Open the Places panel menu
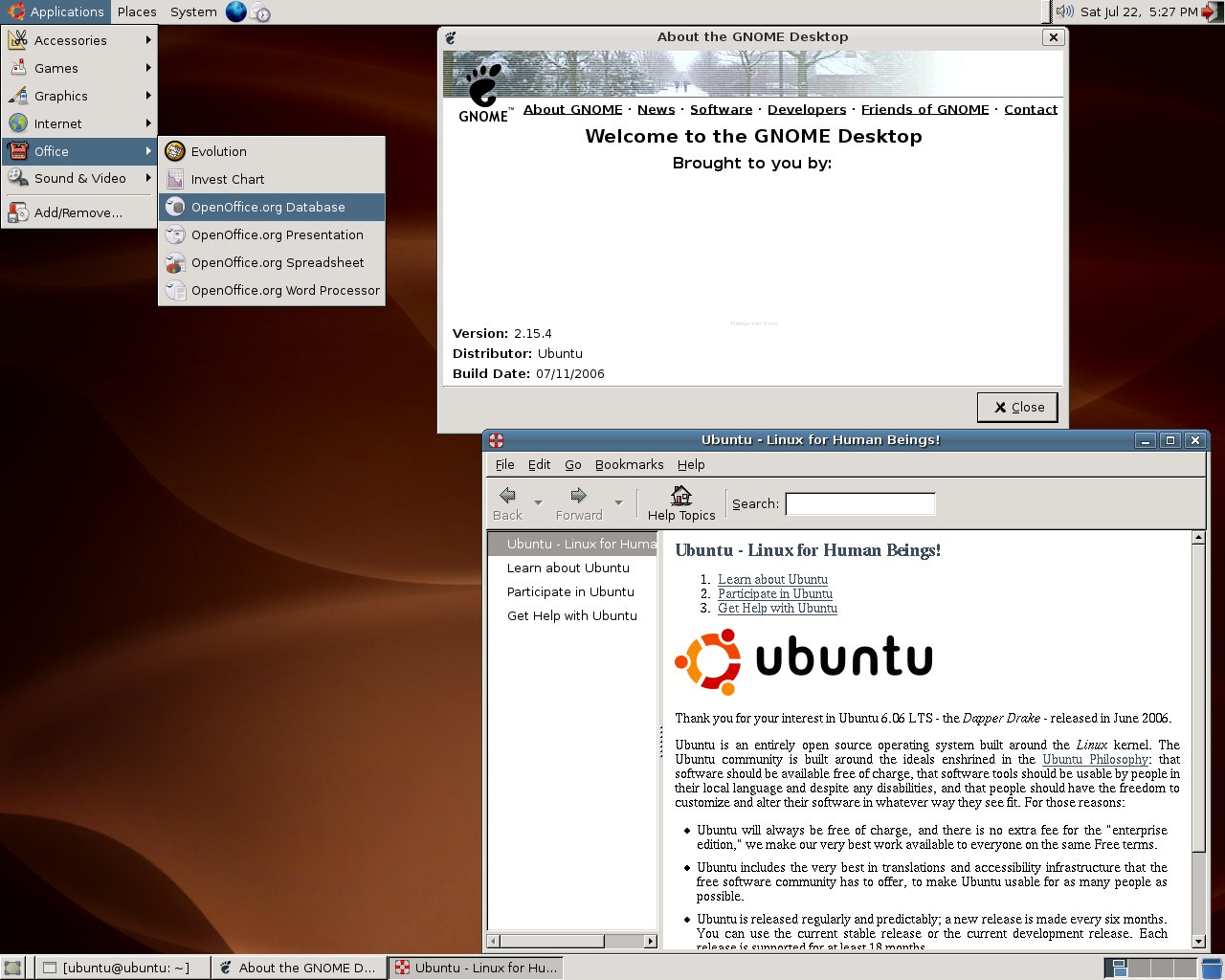Viewport: 1225px width, 980px height. (137, 11)
